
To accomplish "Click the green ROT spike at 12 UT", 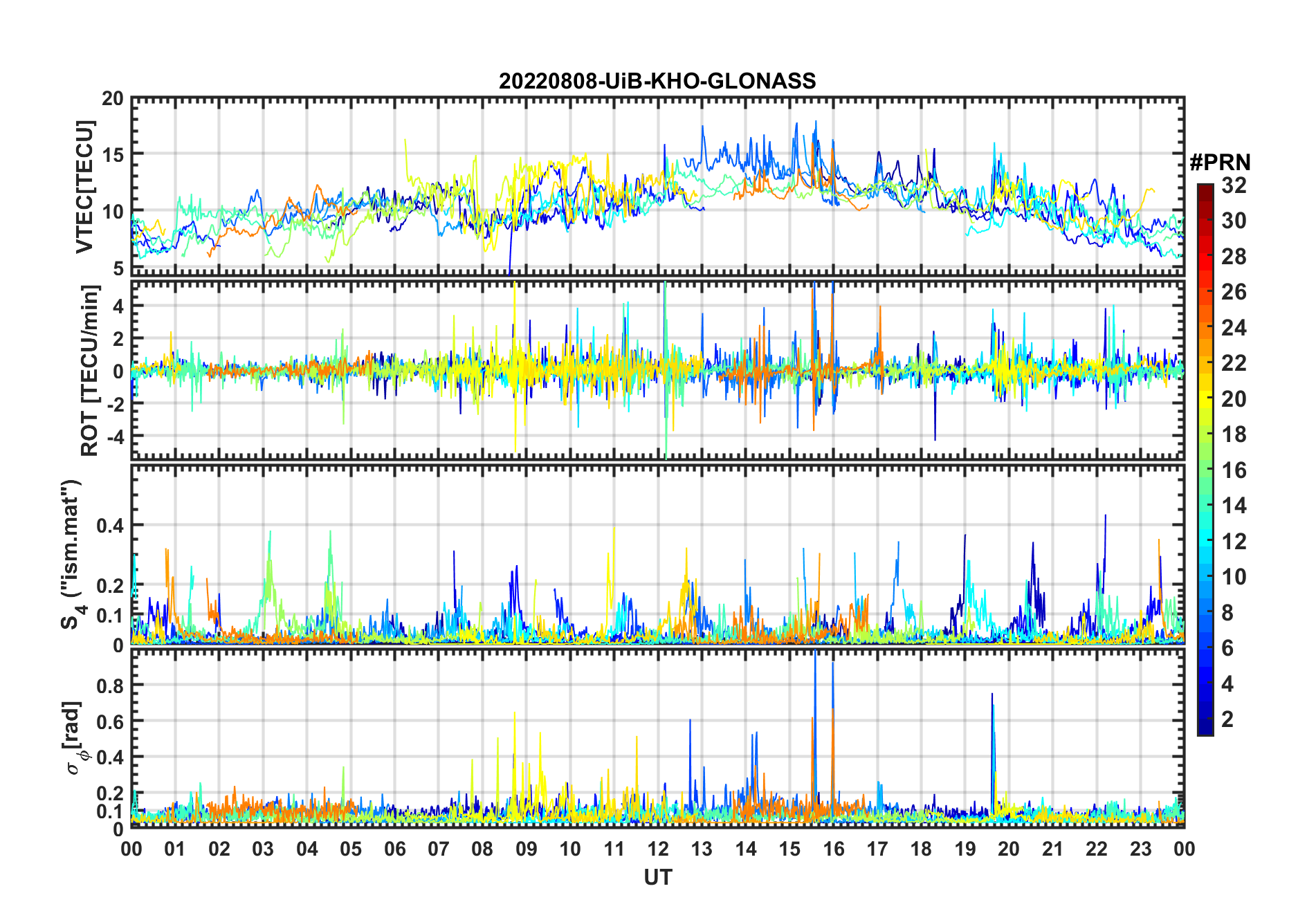I will tap(665, 370).
